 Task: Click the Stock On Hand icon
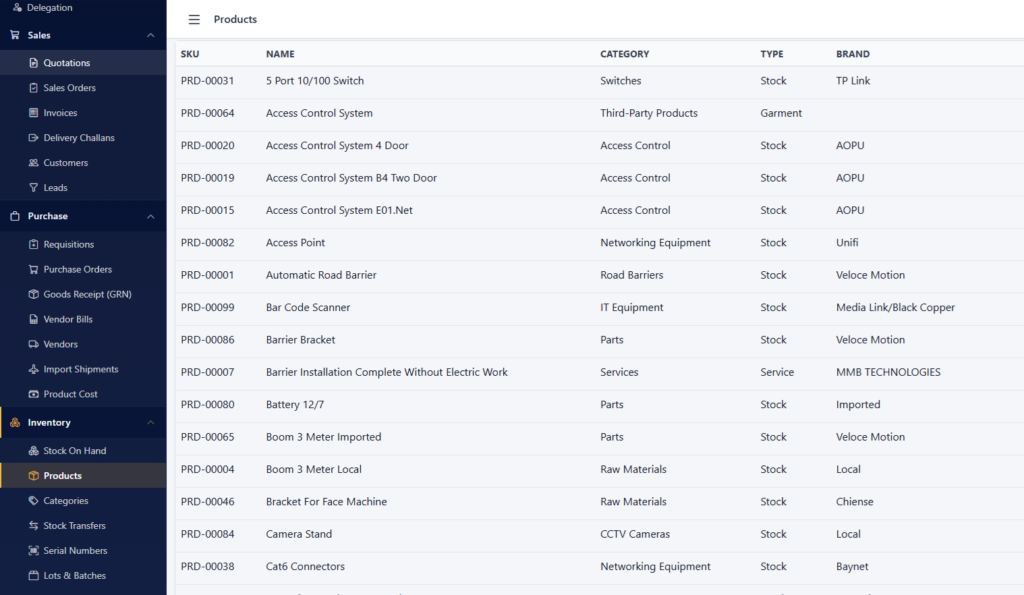click(33, 451)
